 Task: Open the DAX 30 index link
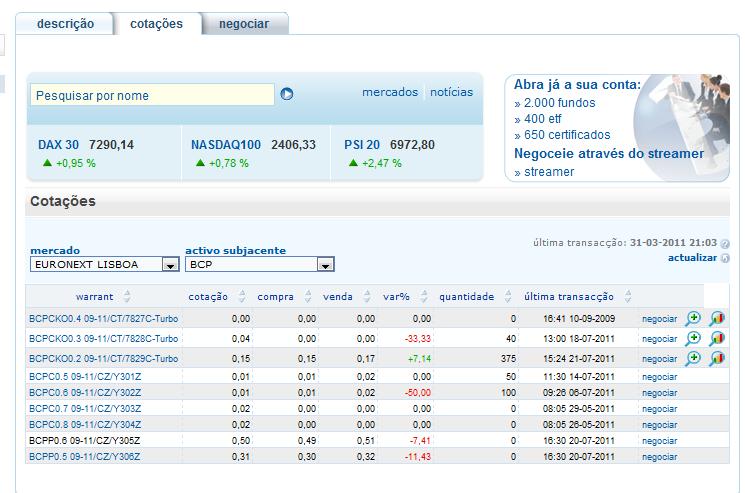pyautogui.click(x=58, y=145)
